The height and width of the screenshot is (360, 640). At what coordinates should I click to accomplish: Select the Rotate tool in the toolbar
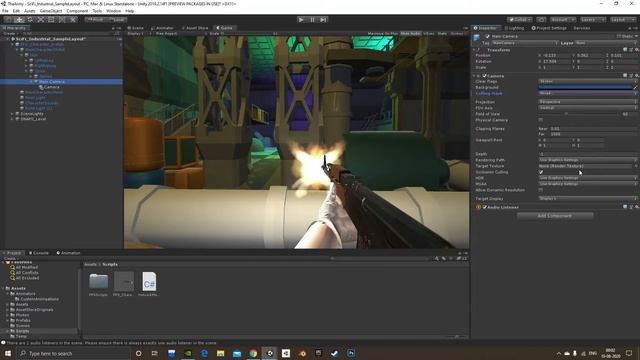30,20
